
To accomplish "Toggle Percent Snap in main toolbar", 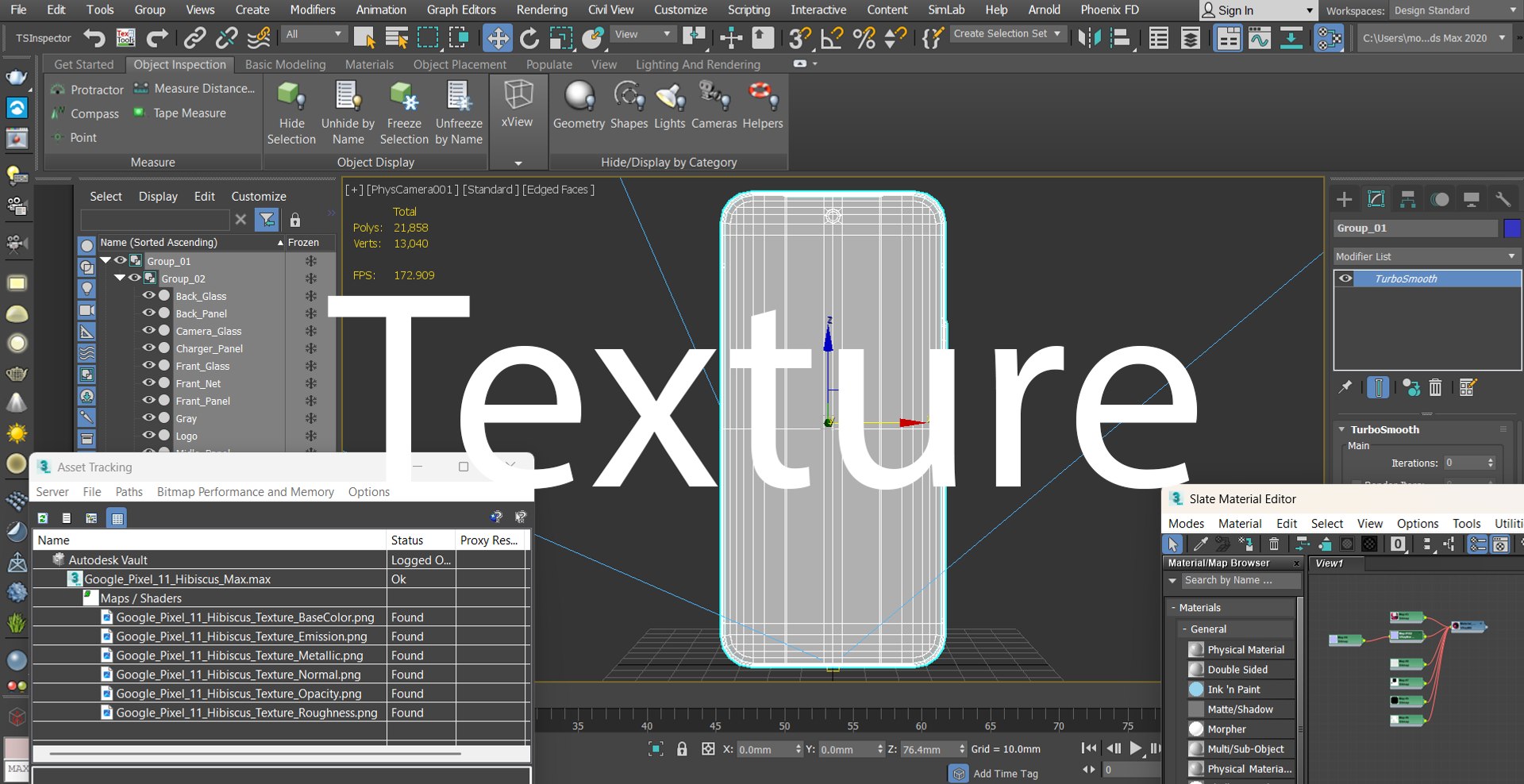I will (864, 37).
